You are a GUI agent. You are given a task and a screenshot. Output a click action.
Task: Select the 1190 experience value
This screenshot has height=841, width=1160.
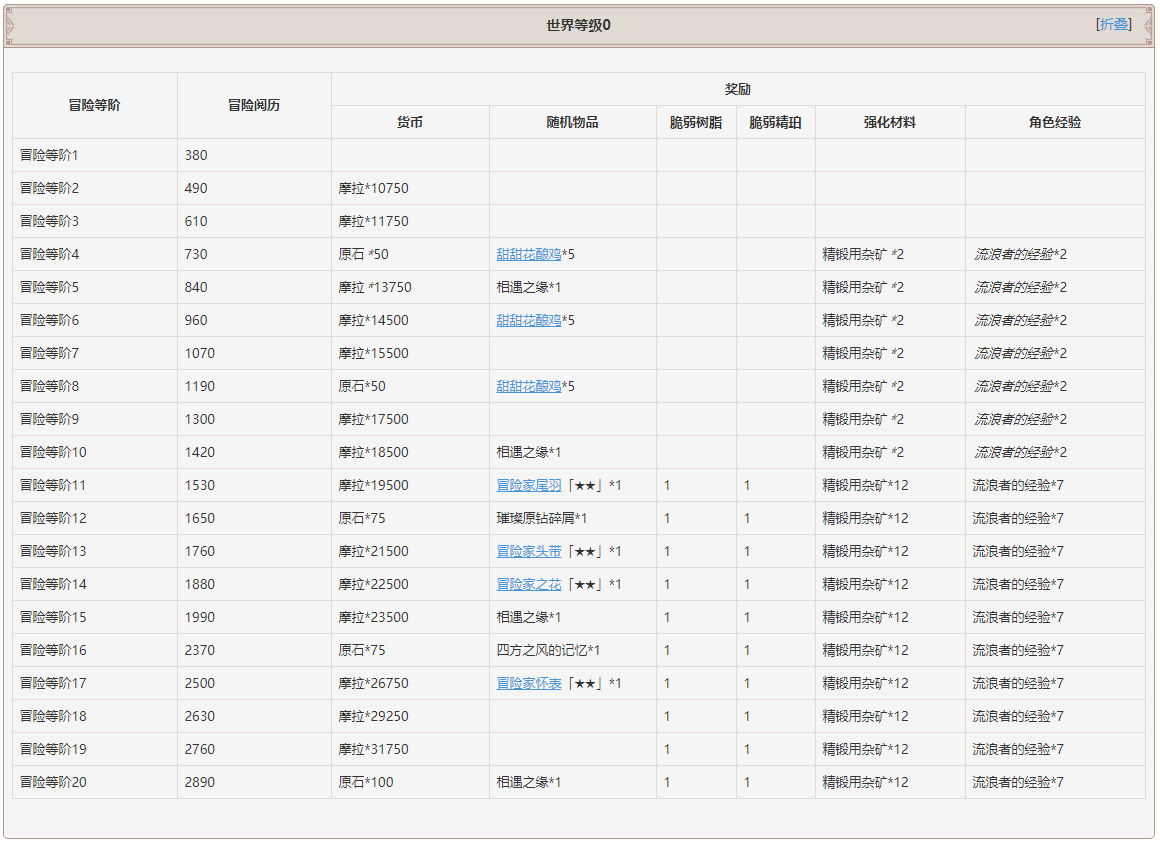pyautogui.click(x=200, y=386)
